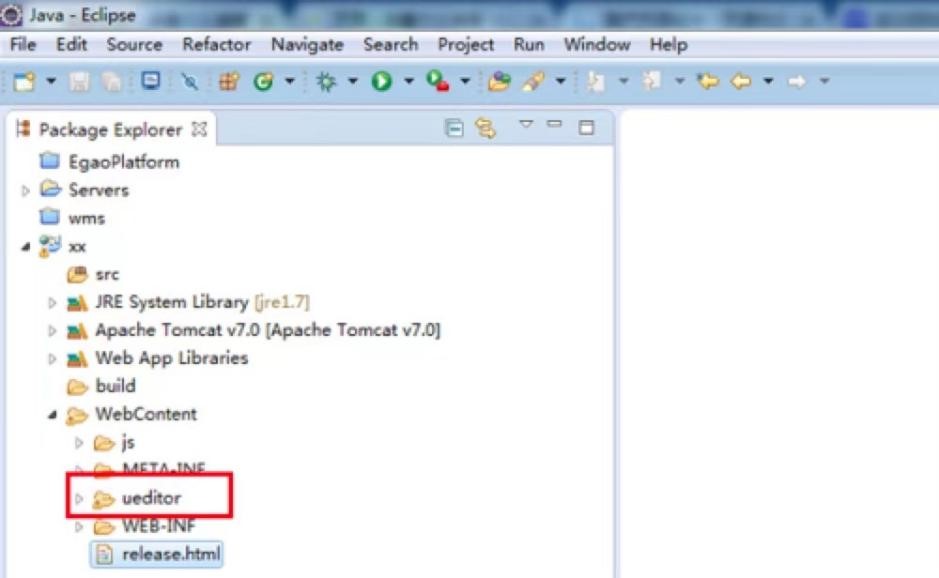Collapse the xx project node
This screenshot has height=578, width=939.
[x=25, y=246]
